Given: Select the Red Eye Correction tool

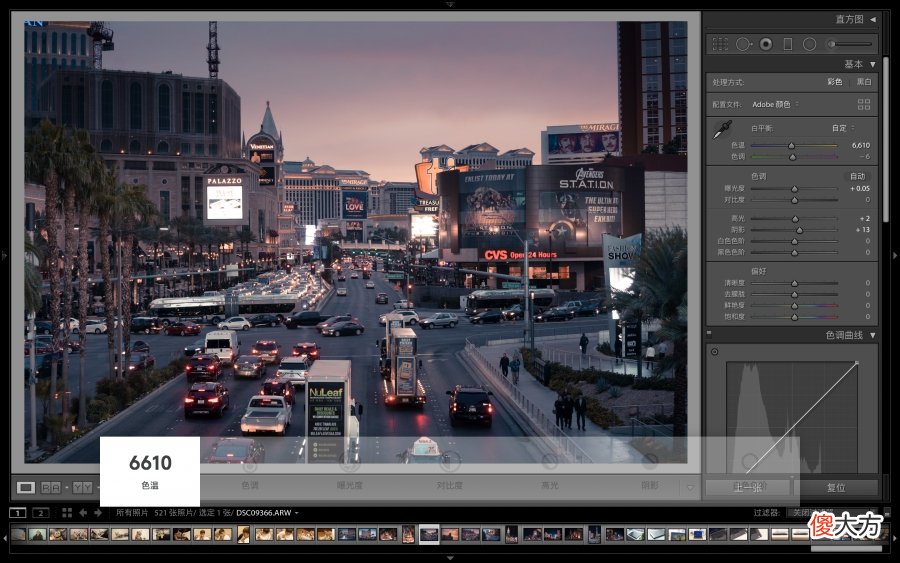Looking at the screenshot, I should click(x=766, y=44).
